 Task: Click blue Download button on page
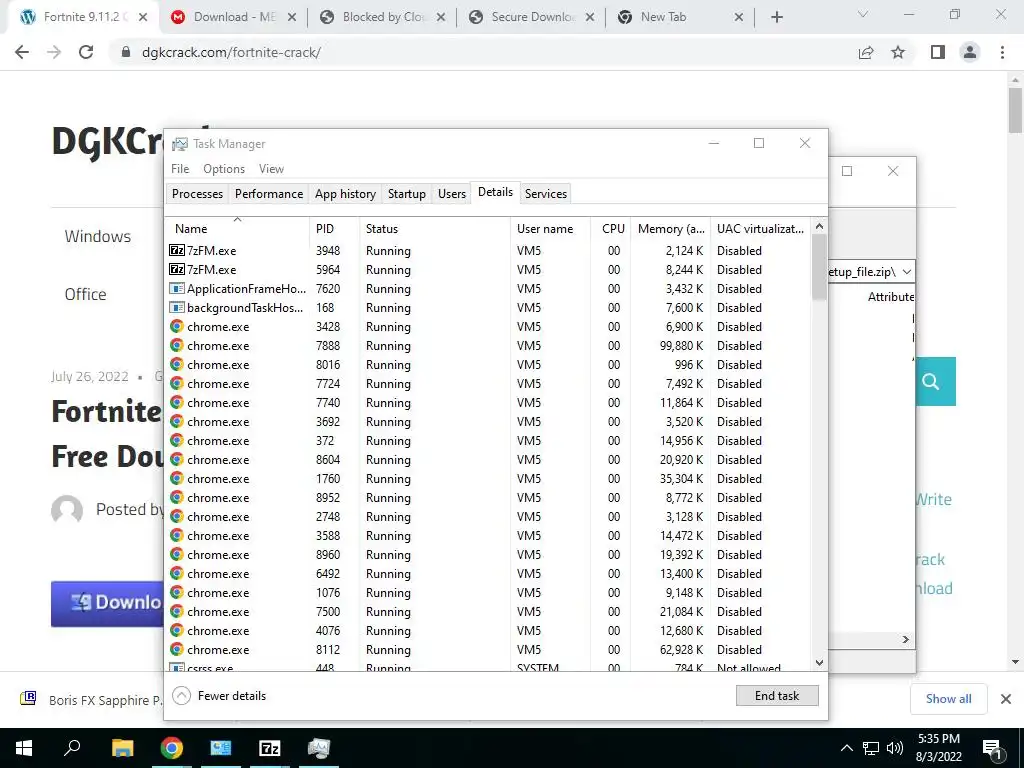tap(107, 603)
